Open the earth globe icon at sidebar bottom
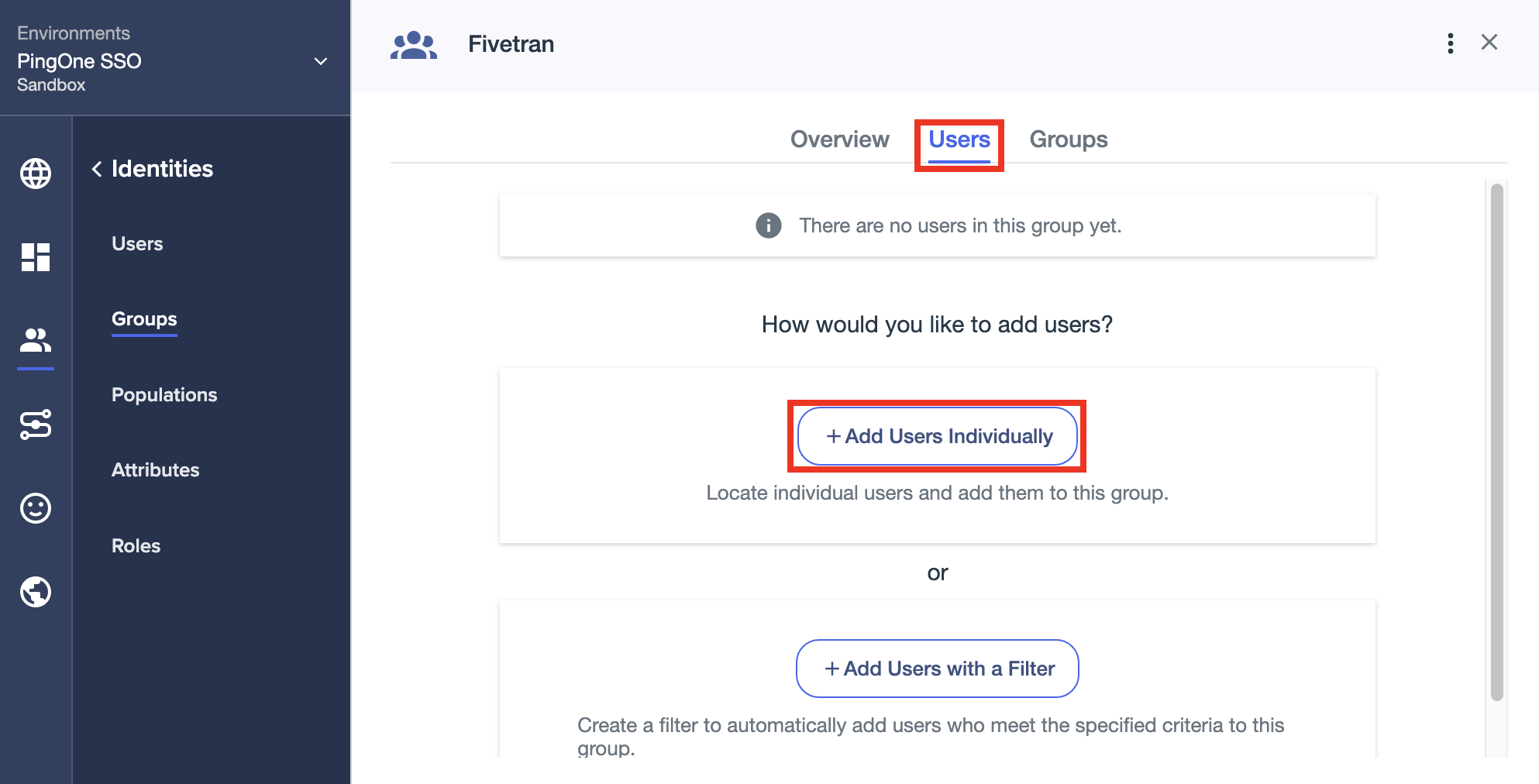 36,592
